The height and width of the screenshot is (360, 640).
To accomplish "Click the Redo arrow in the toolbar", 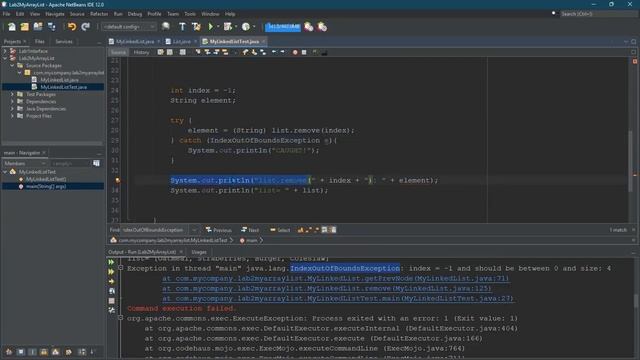I will click(x=85, y=27).
